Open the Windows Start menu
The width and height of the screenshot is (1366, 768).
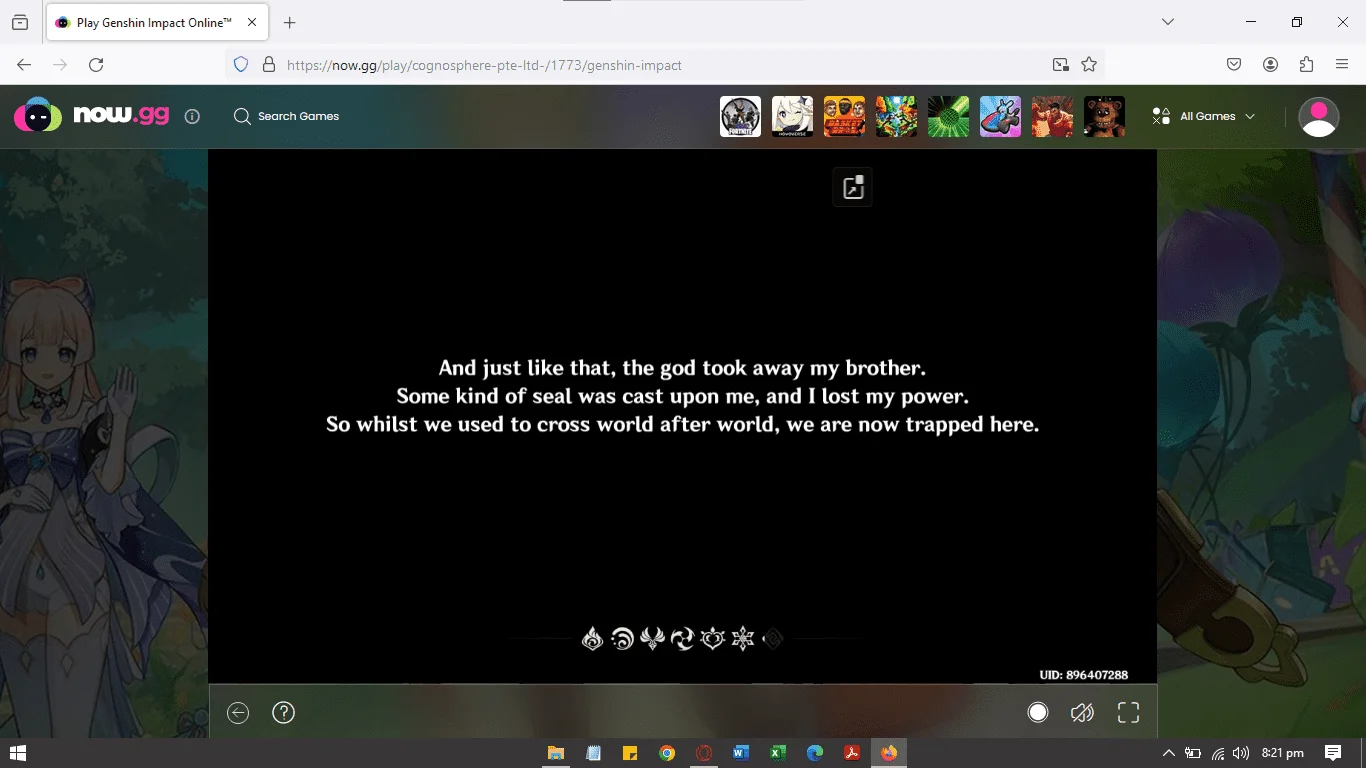(x=18, y=753)
